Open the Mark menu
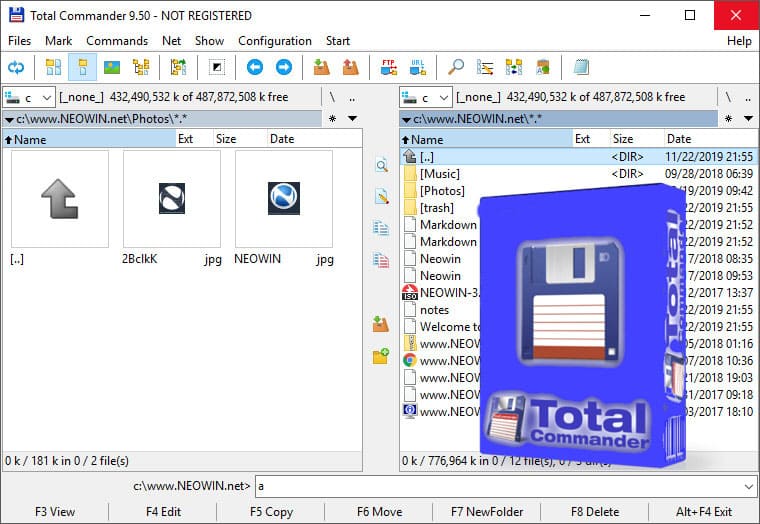Viewport: 760px width, 524px height. coord(59,41)
